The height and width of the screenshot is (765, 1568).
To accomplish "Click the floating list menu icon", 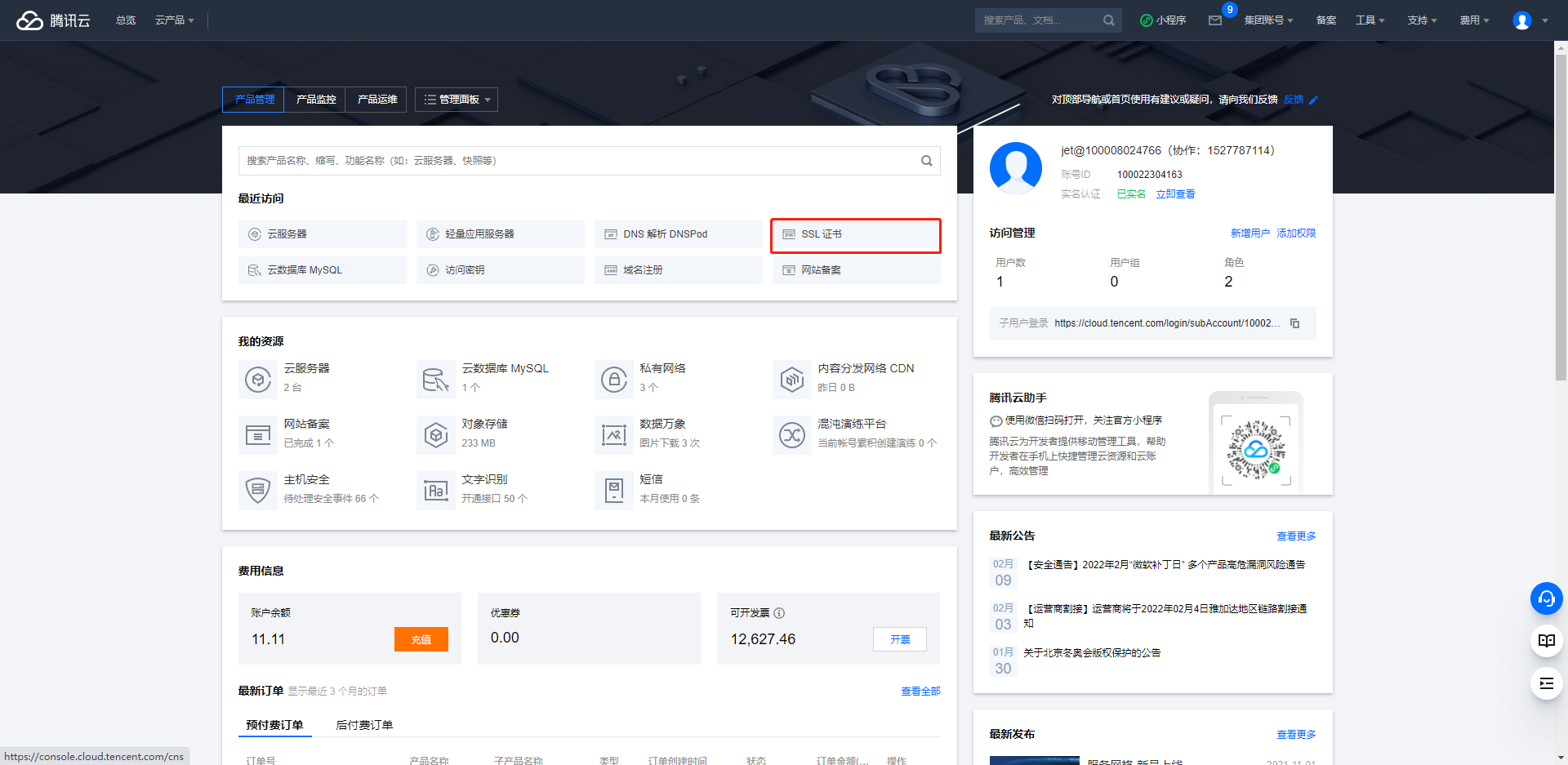I will [1546, 683].
